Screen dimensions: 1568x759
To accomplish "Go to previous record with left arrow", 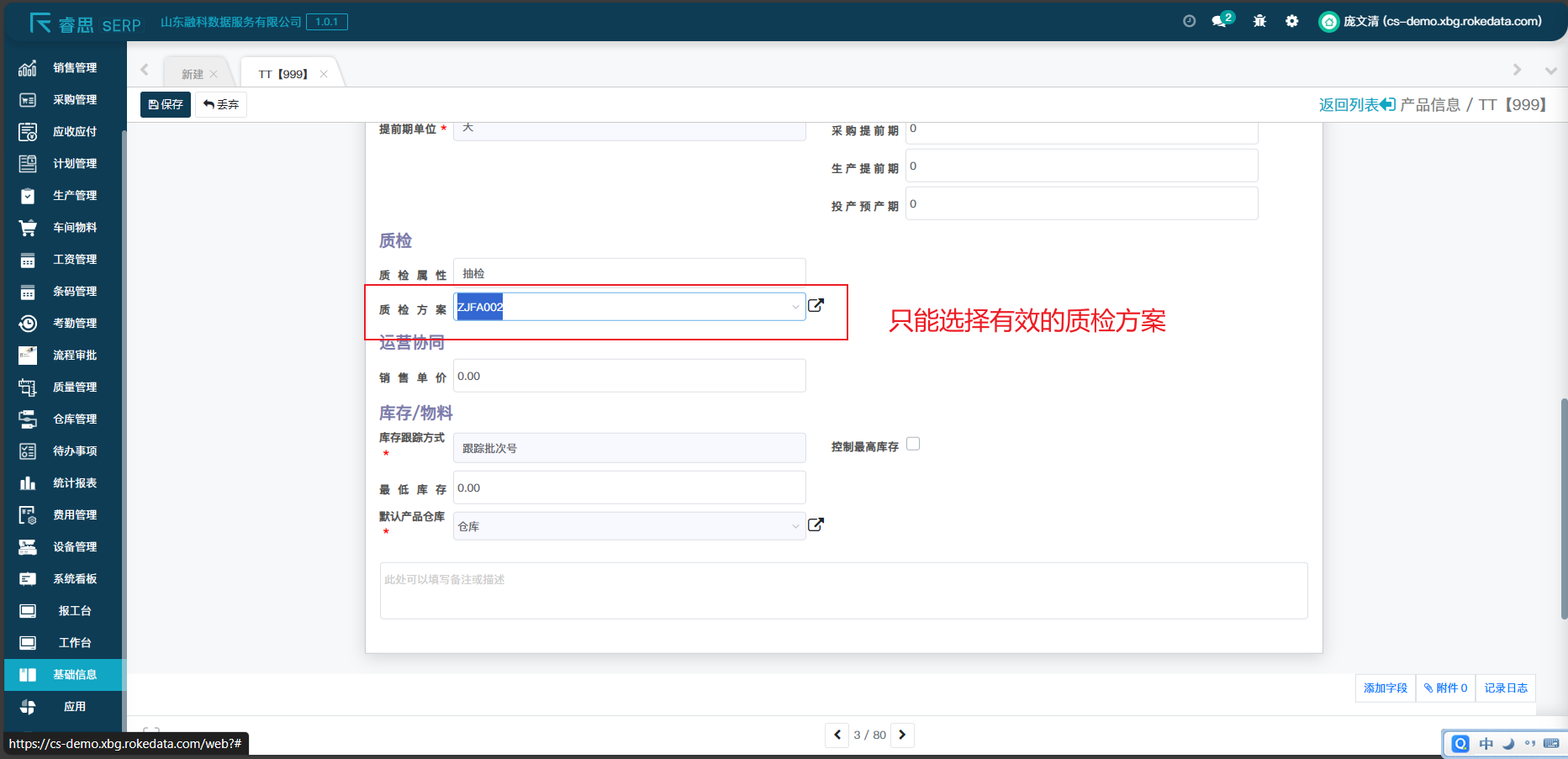I will tap(837, 735).
